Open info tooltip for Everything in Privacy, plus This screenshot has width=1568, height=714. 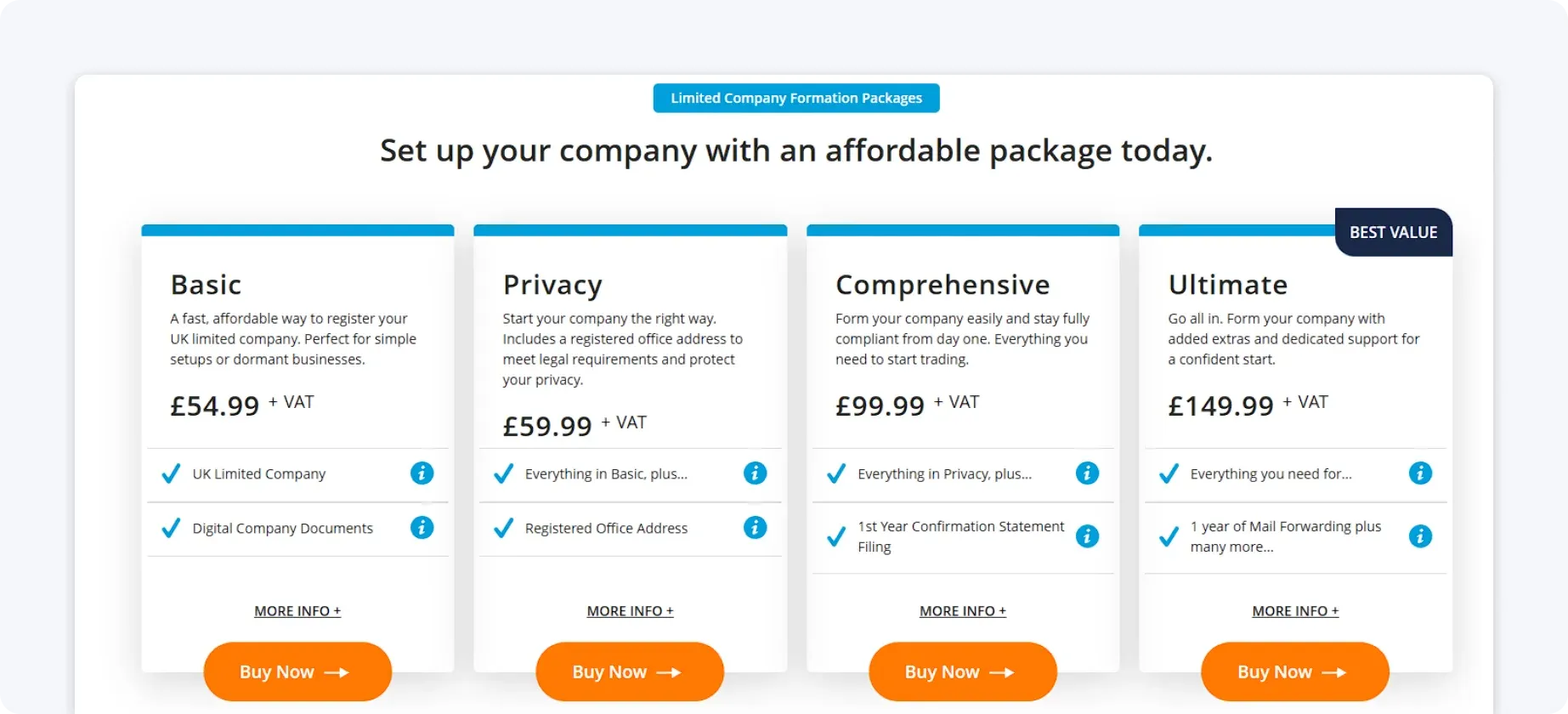(x=1087, y=473)
